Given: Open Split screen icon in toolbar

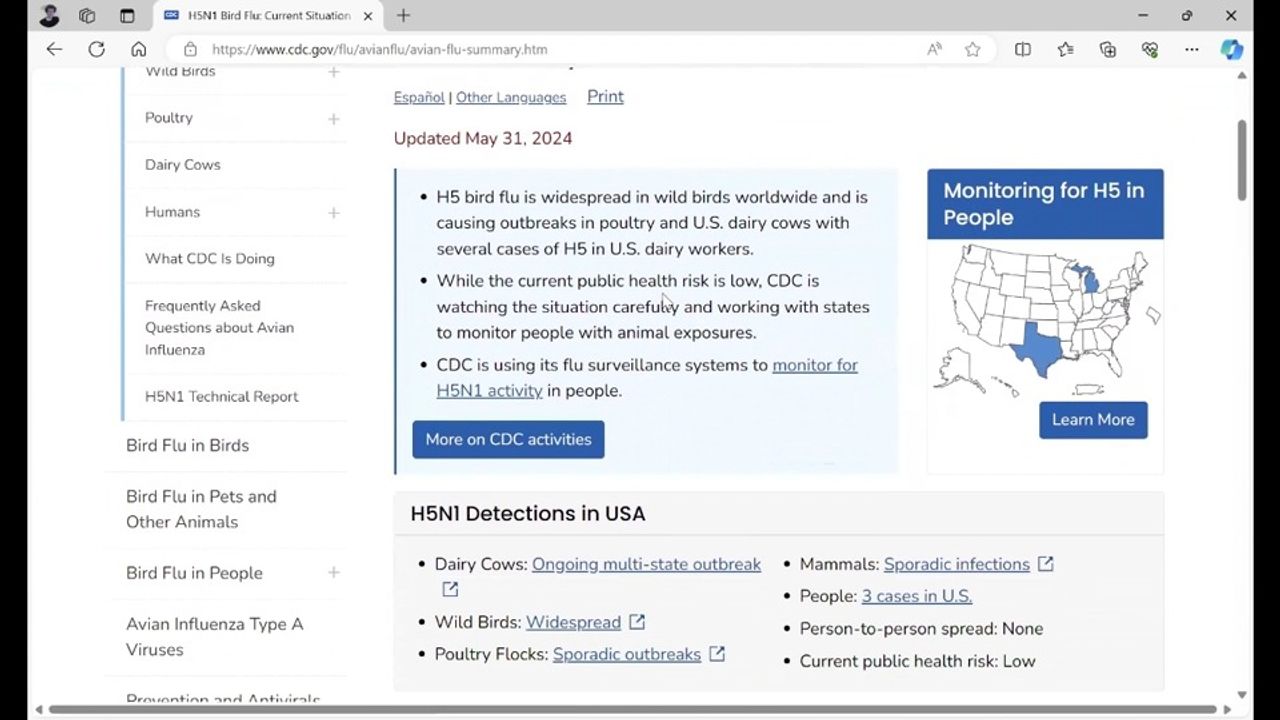Looking at the screenshot, I should 1022,49.
